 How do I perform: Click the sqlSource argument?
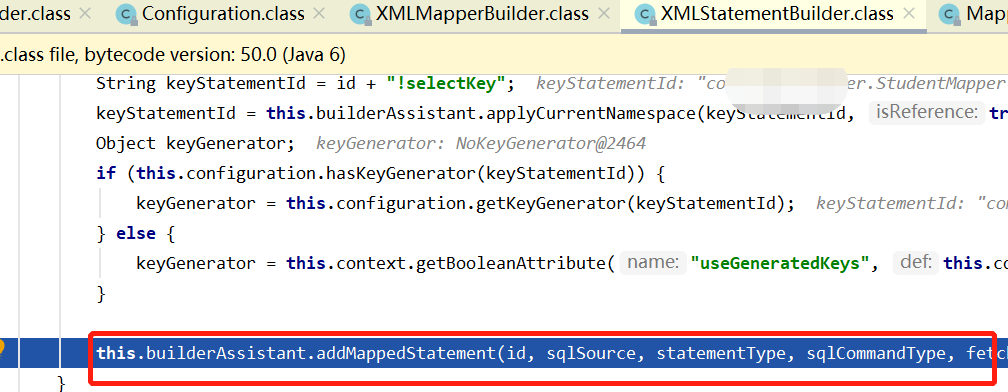coord(590,353)
